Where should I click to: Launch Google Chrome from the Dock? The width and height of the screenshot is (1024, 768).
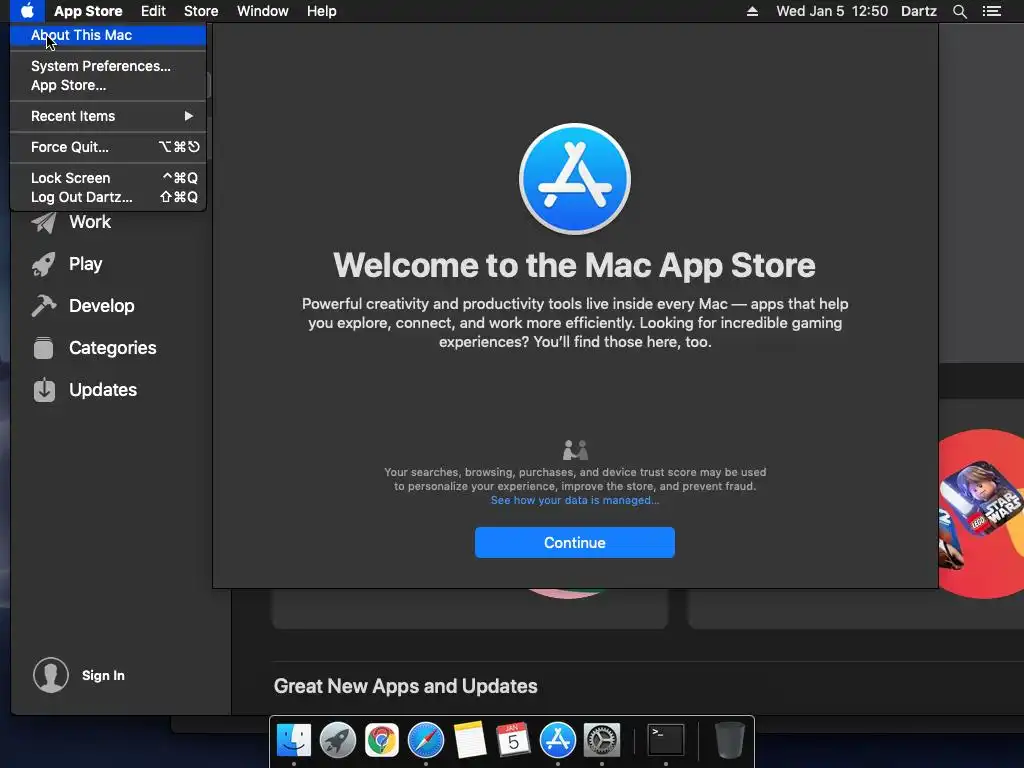(x=381, y=741)
